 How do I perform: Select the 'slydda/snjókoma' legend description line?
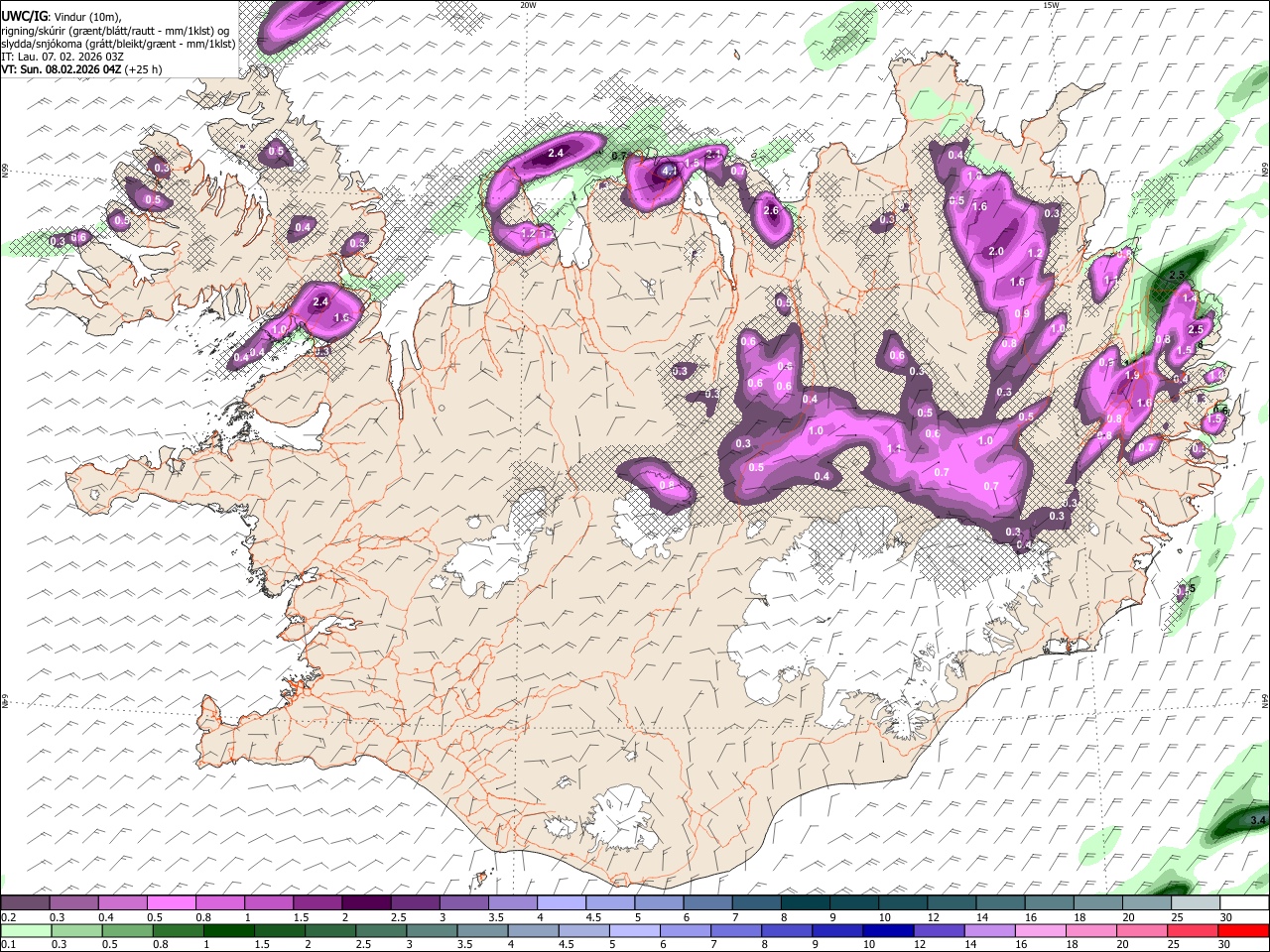[x=118, y=44]
